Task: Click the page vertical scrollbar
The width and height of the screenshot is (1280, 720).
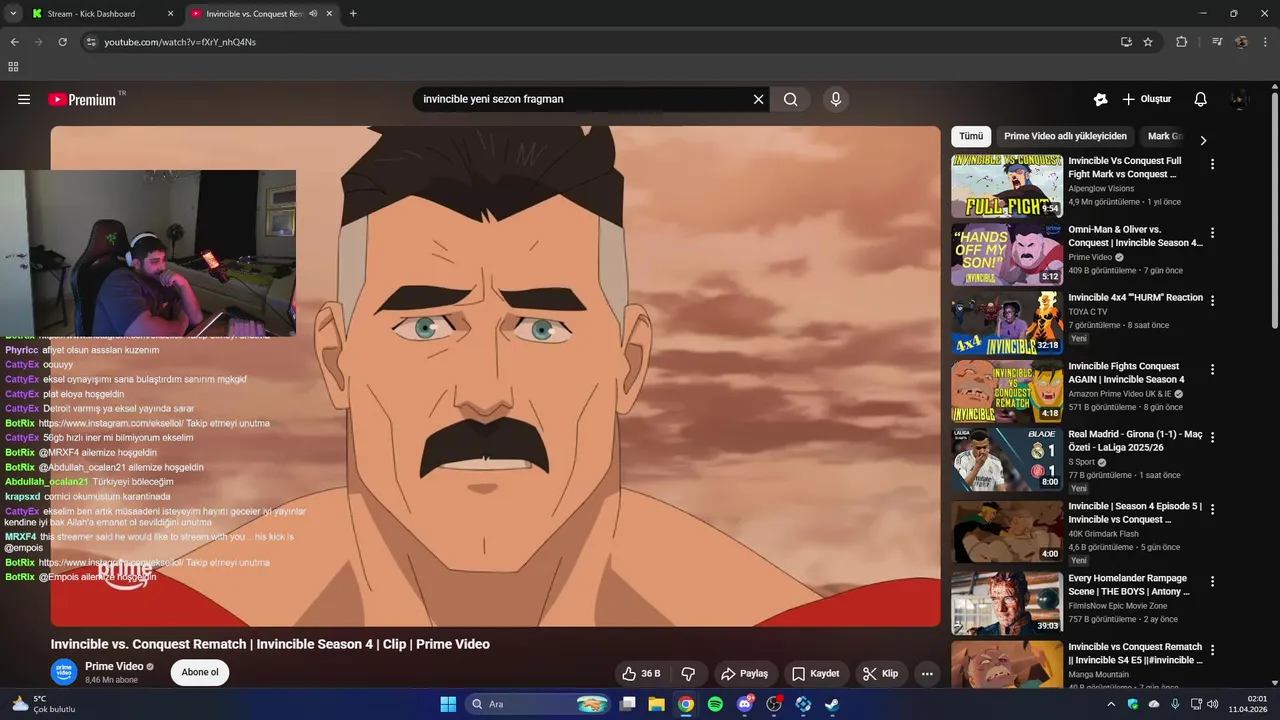Action: point(1274,210)
